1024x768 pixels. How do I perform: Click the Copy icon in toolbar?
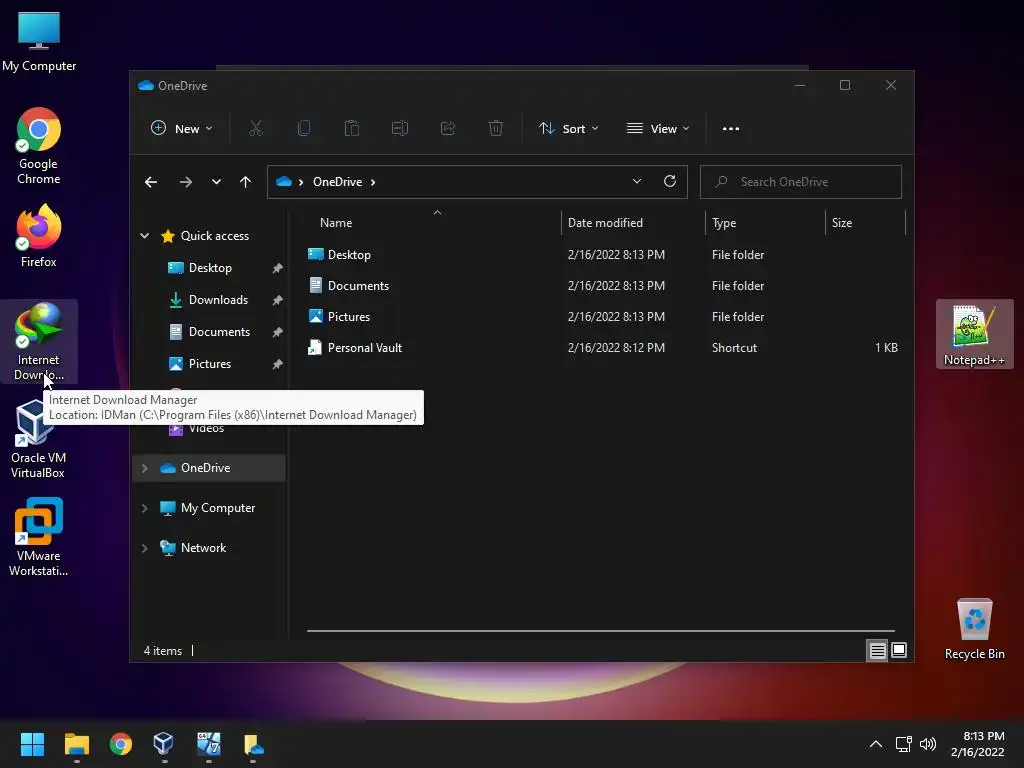click(x=304, y=129)
